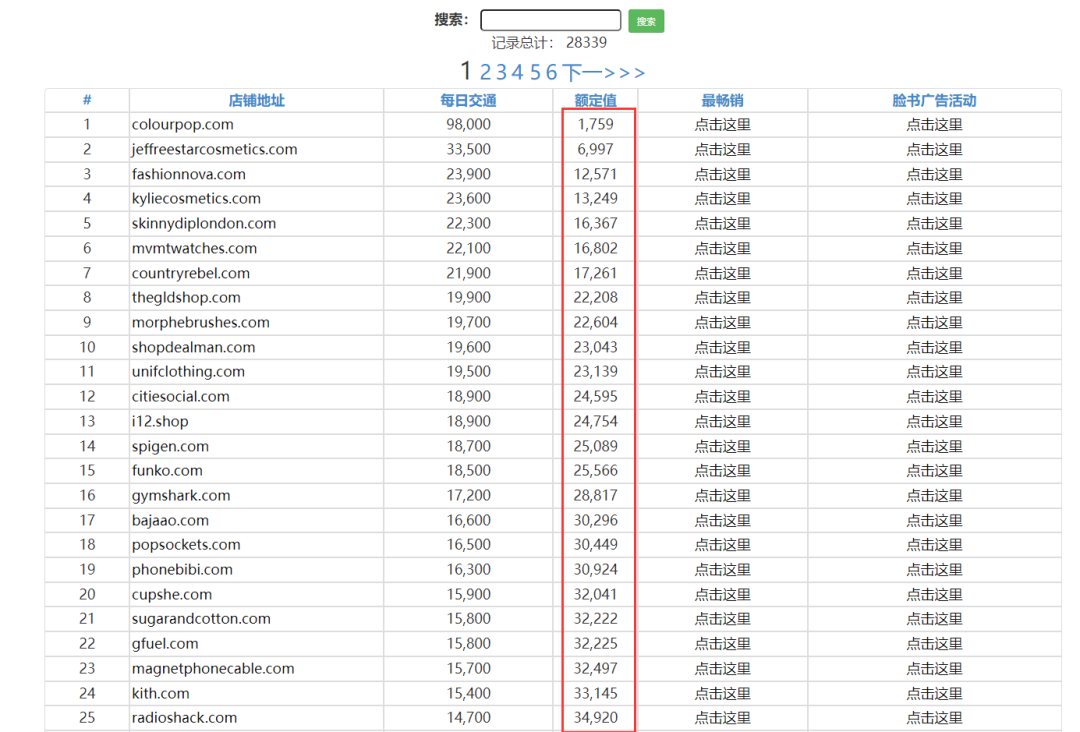Open 最畅销 link for colourpop.com
This screenshot has width=1080, height=732.
coord(723,125)
